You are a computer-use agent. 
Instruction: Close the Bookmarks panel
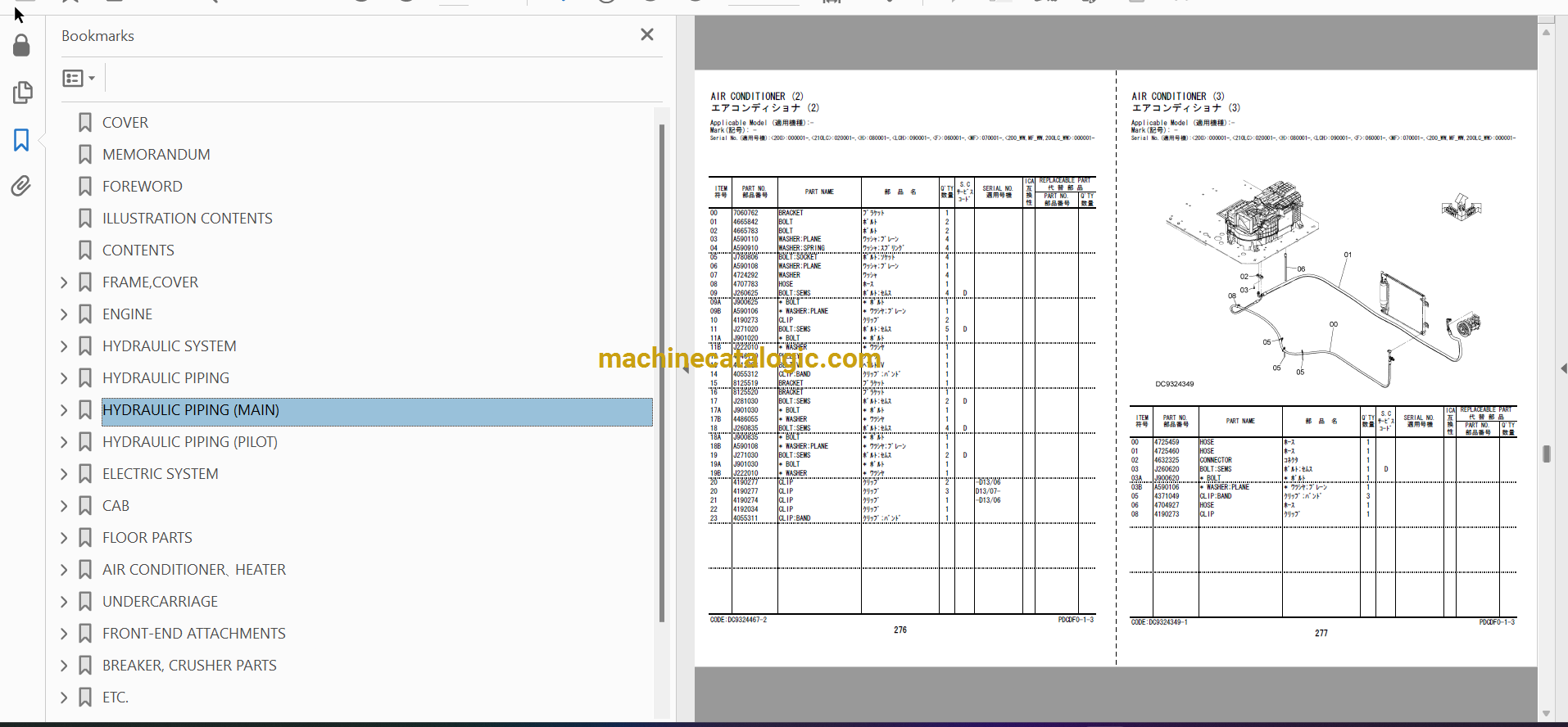pyautogui.click(x=646, y=34)
